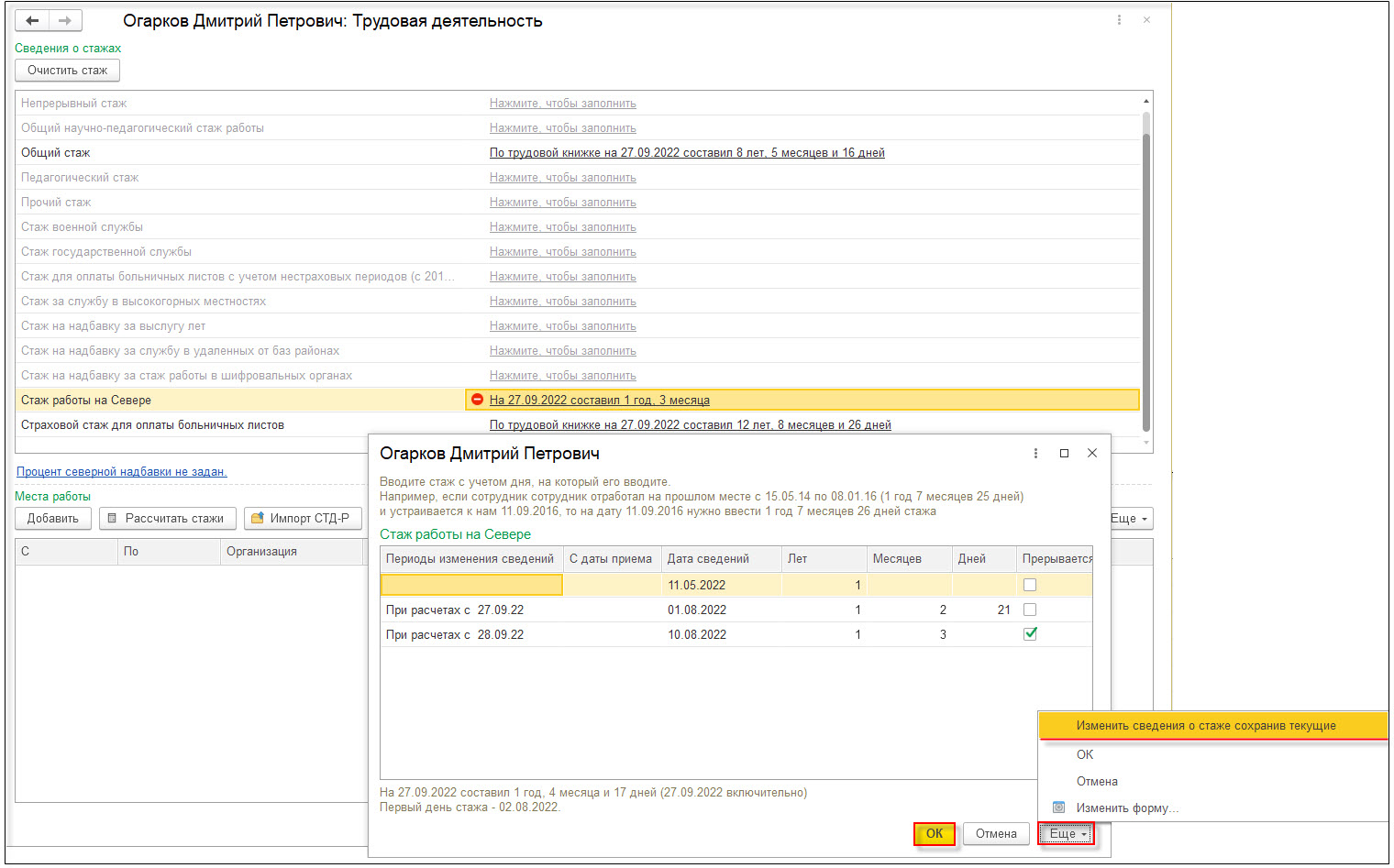Open the main form's three-dot options menu
The height and width of the screenshot is (868, 1394).
[1119, 19]
